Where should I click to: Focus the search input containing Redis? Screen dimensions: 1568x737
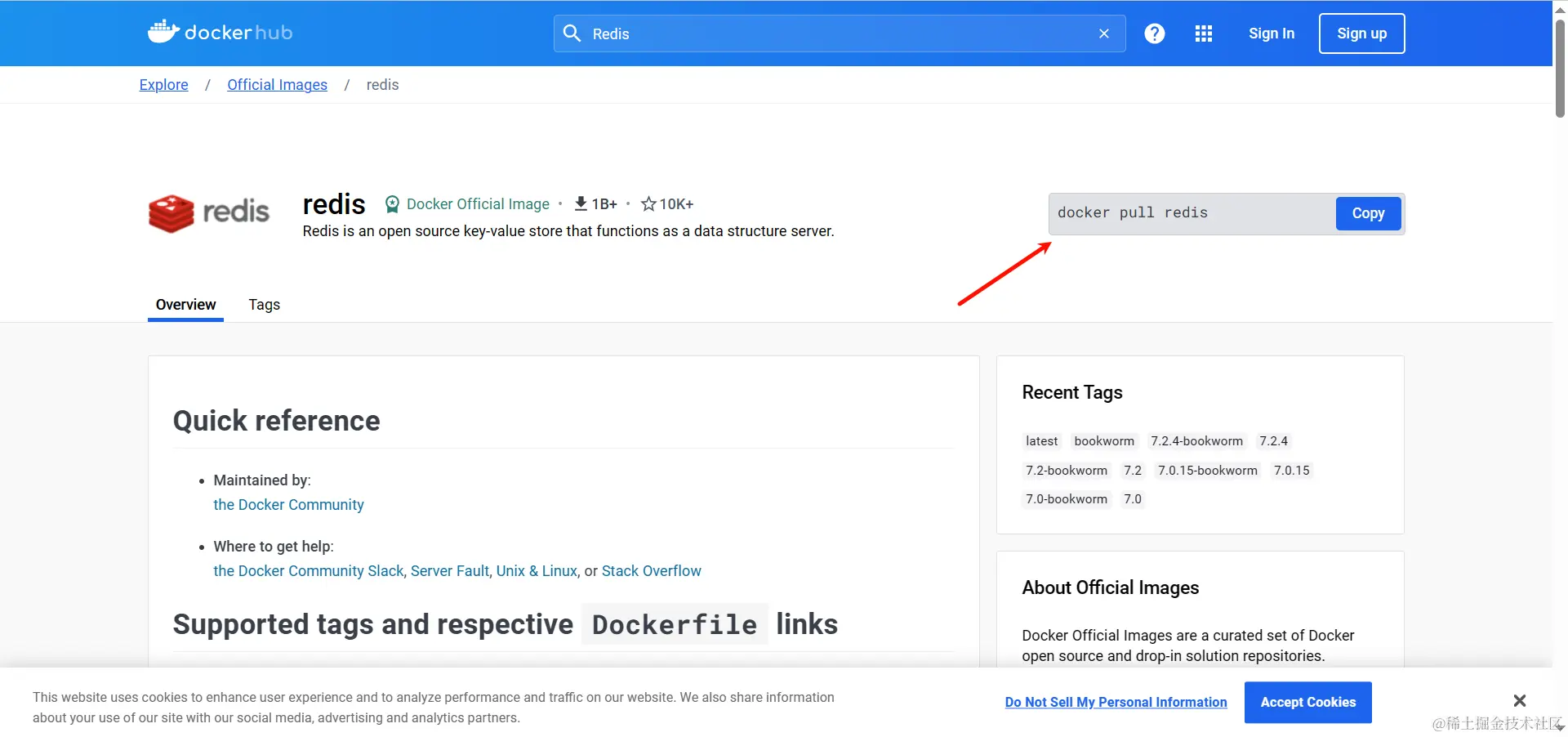[840, 33]
